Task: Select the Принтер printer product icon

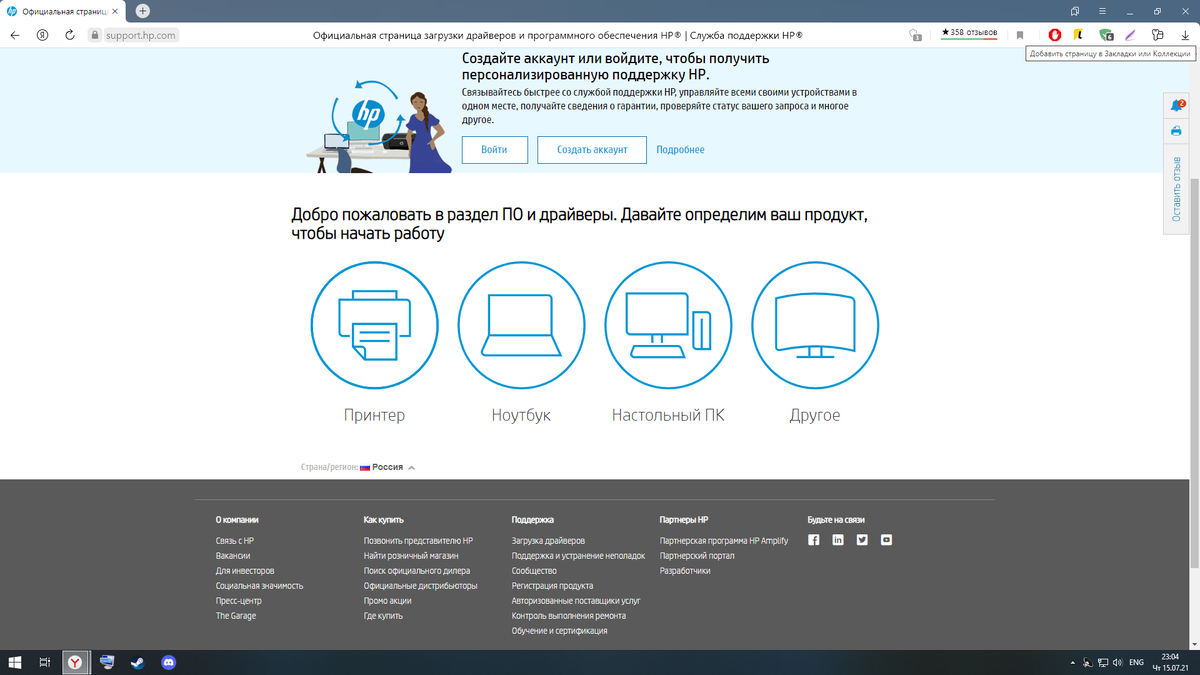Action: point(375,323)
